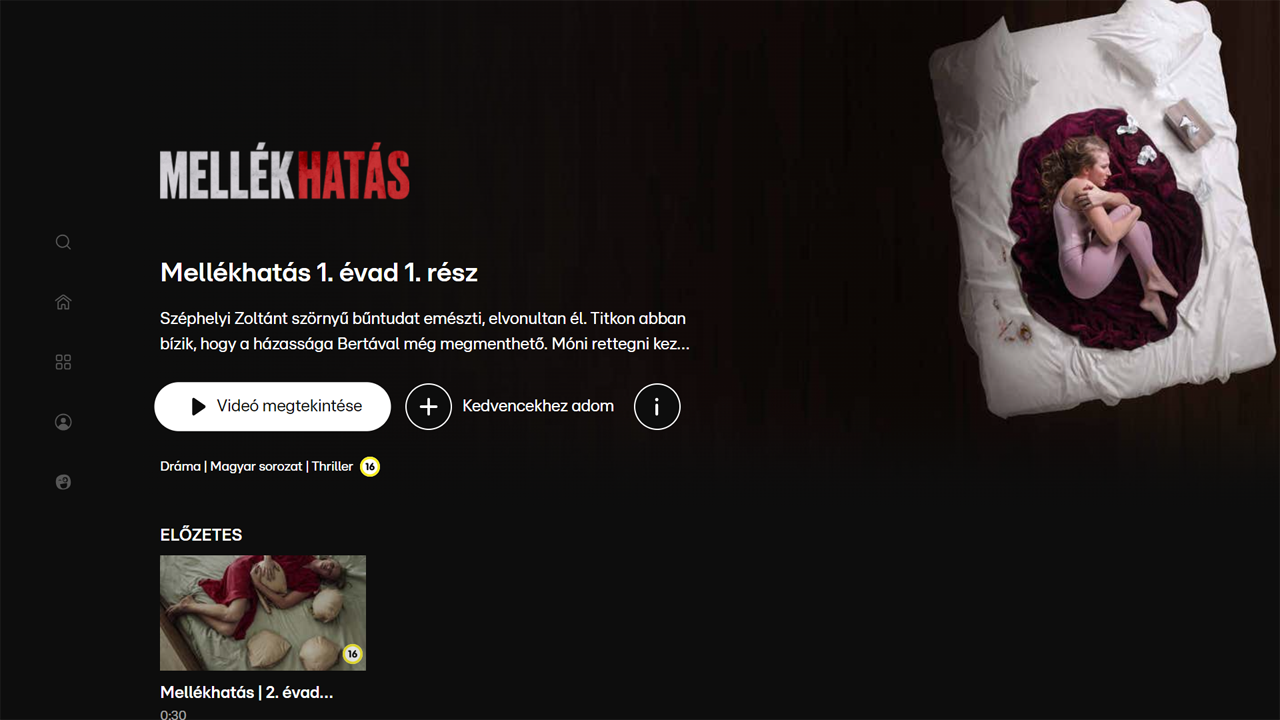Click the Kedvencekhez adom label
Screen dimensions: 1280x720
tap(538, 406)
